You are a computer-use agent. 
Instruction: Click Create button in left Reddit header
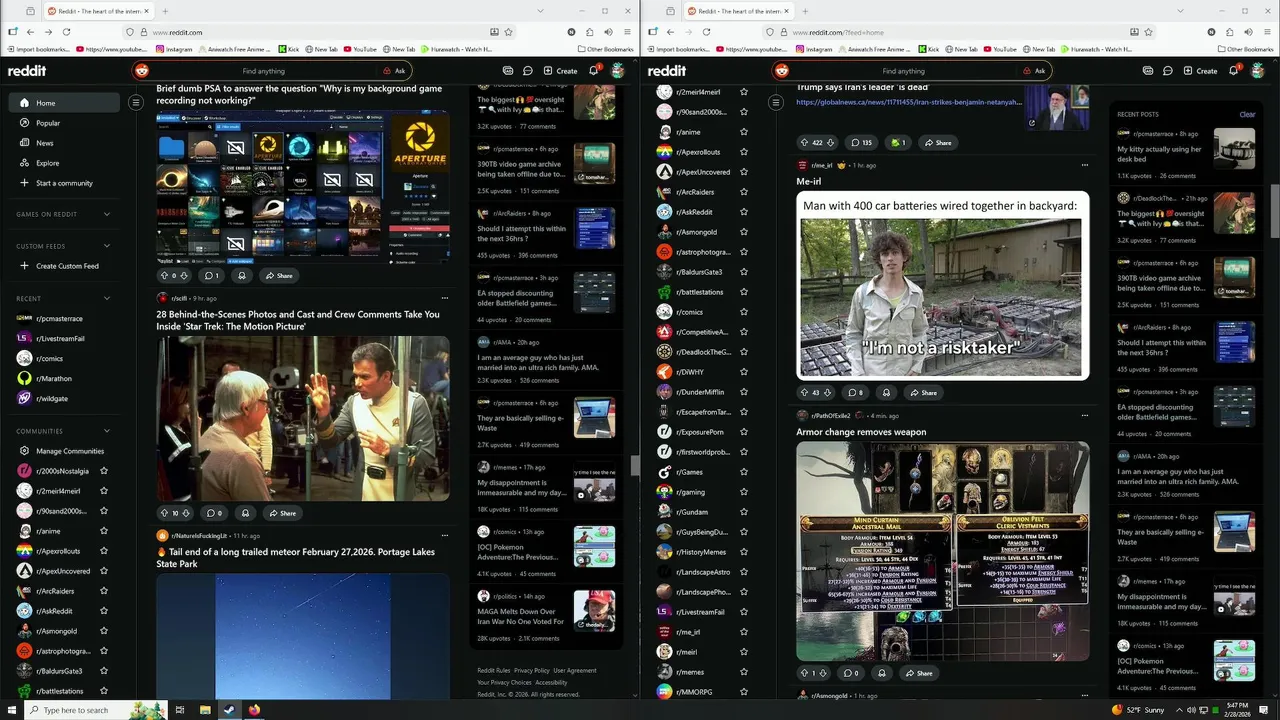pyautogui.click(x=560, y=71)
